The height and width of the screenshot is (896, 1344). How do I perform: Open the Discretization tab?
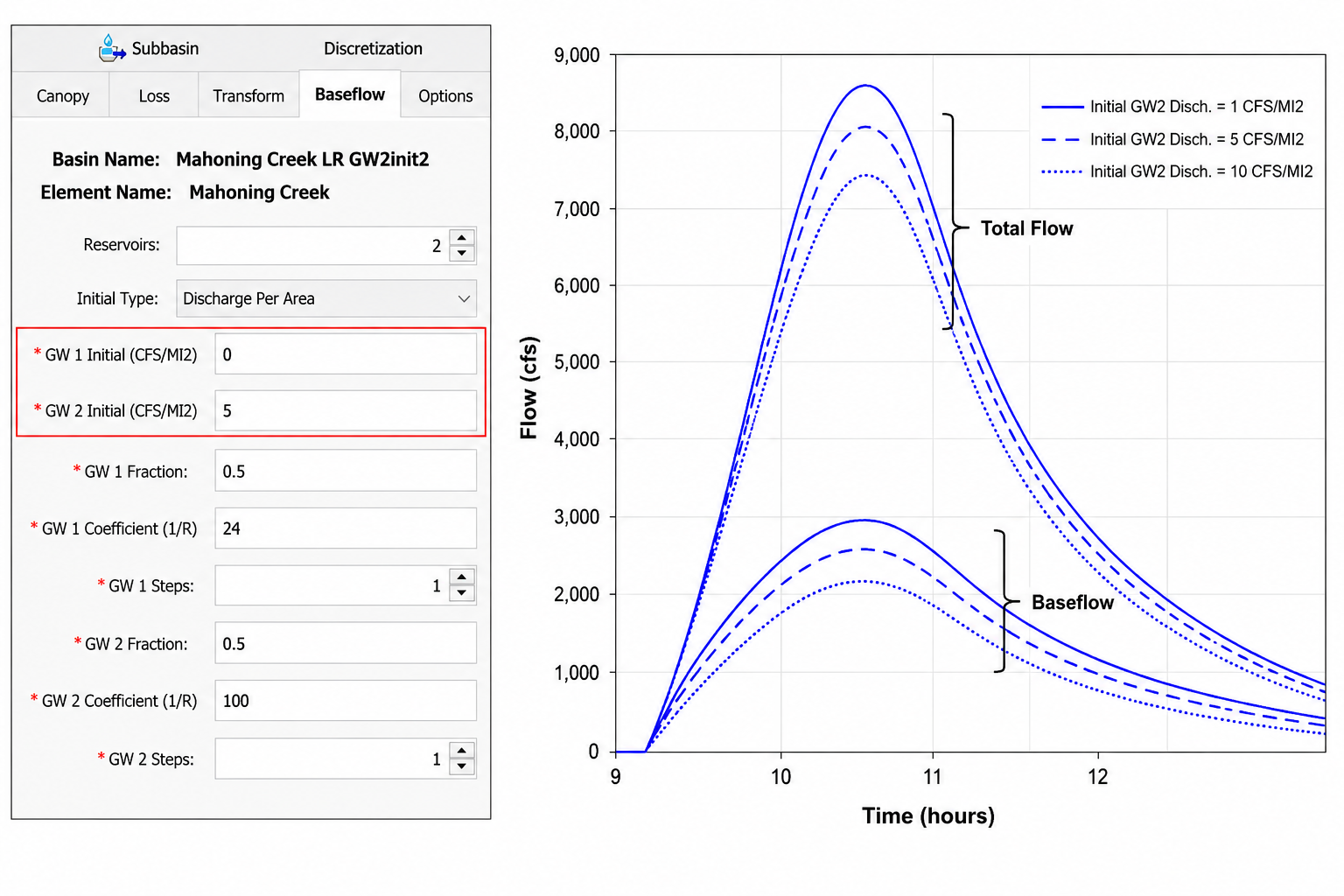[373, 49]
